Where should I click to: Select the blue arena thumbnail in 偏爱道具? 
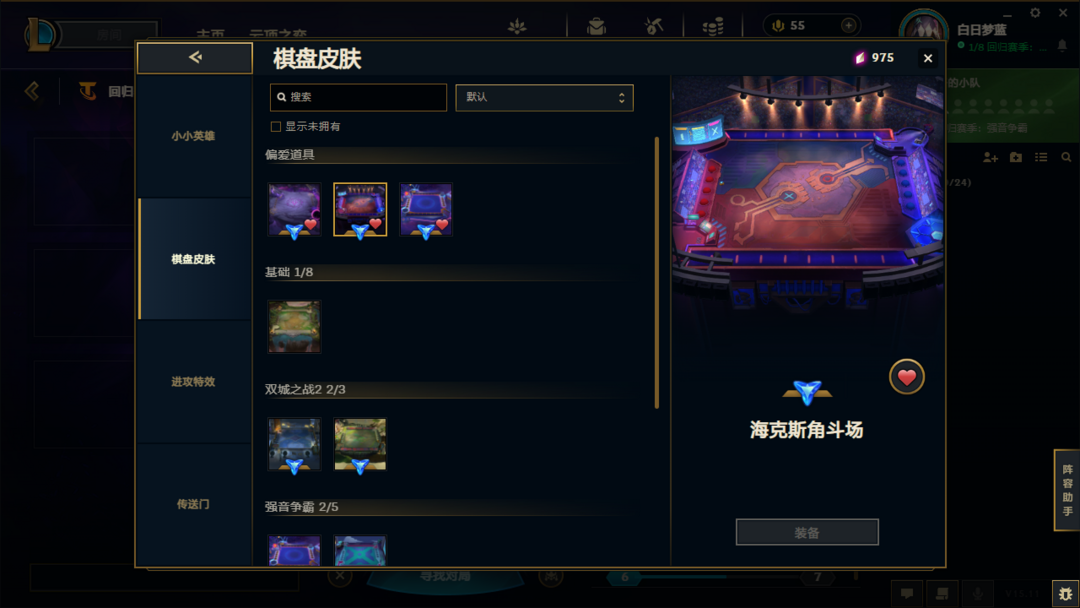[426, 210]
